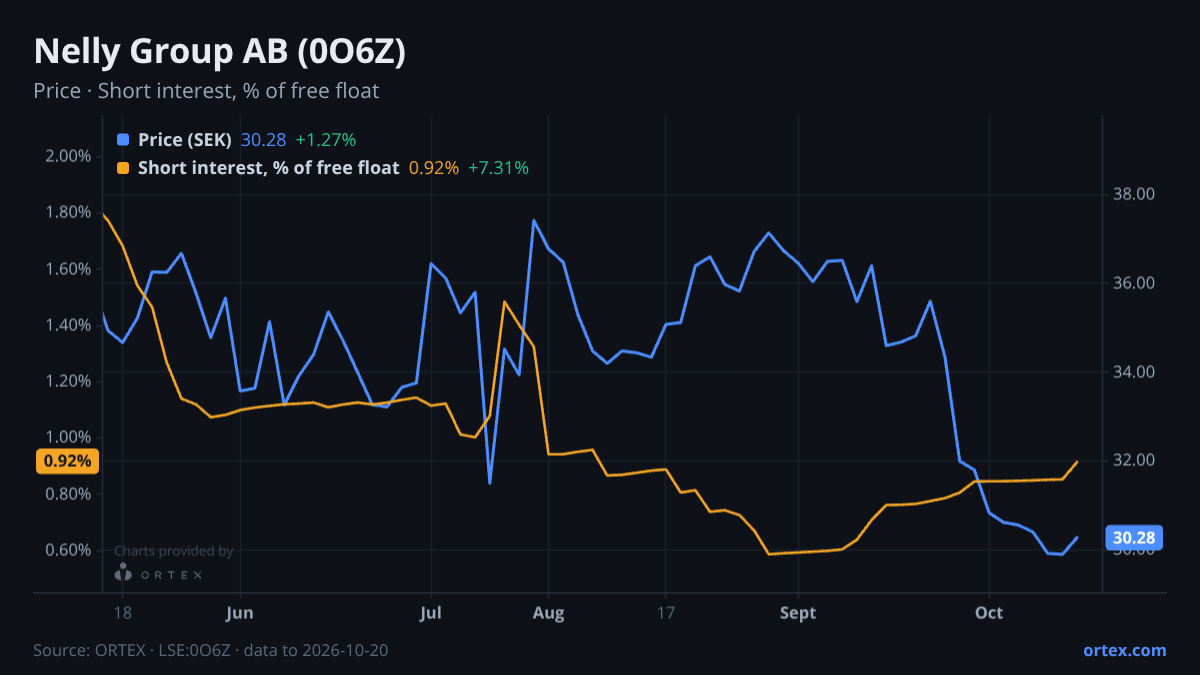This screenshot has width=1200, height=675.
Task: Click the source line with data to 2026-10-20
Action: coord(211,650)
